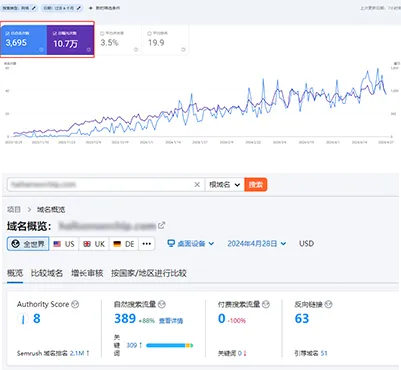401x370 pixels.
Task: Select 全世界 worldwide database
Action: point(28,244)
